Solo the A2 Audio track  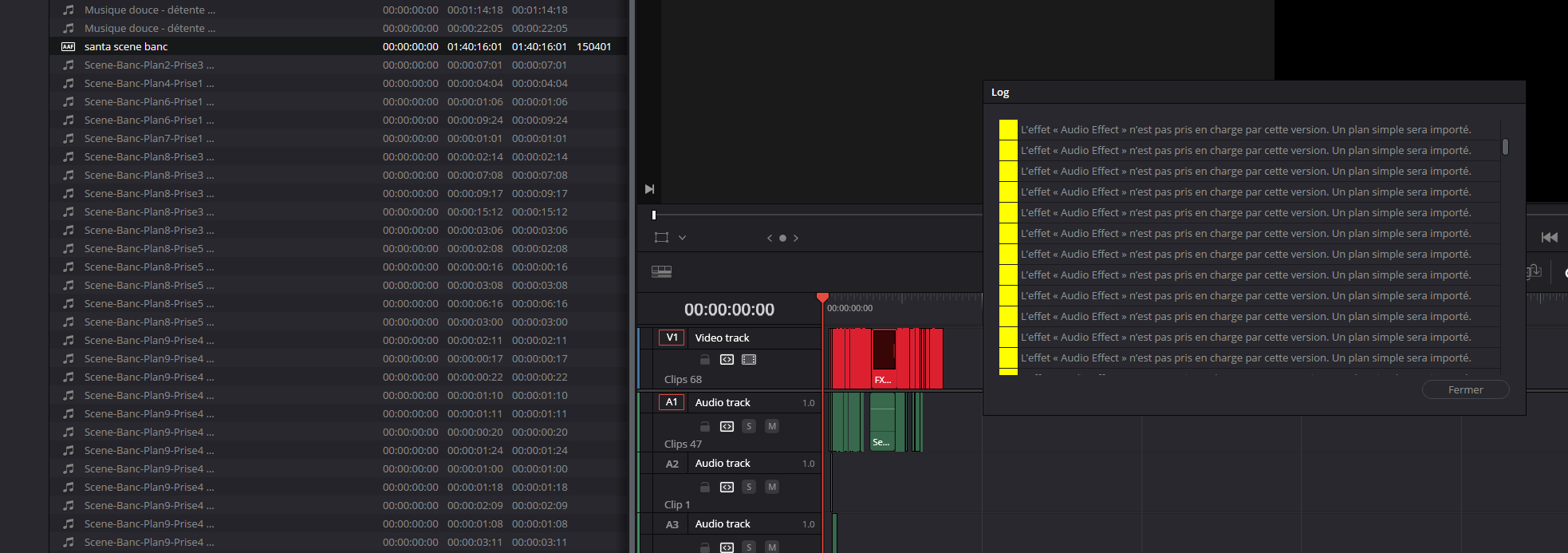point(748,488)
